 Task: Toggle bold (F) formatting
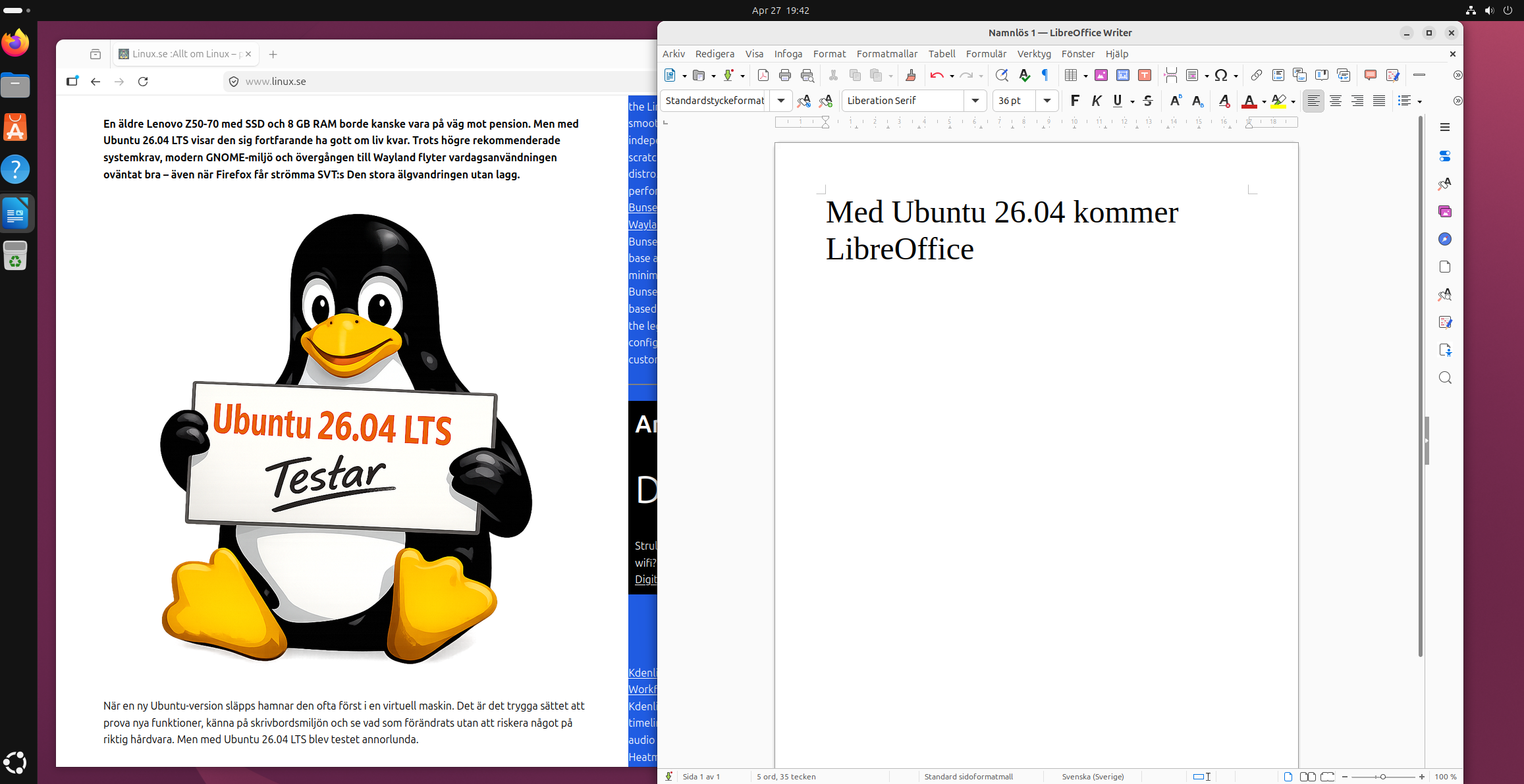(x=1075, y=101)
